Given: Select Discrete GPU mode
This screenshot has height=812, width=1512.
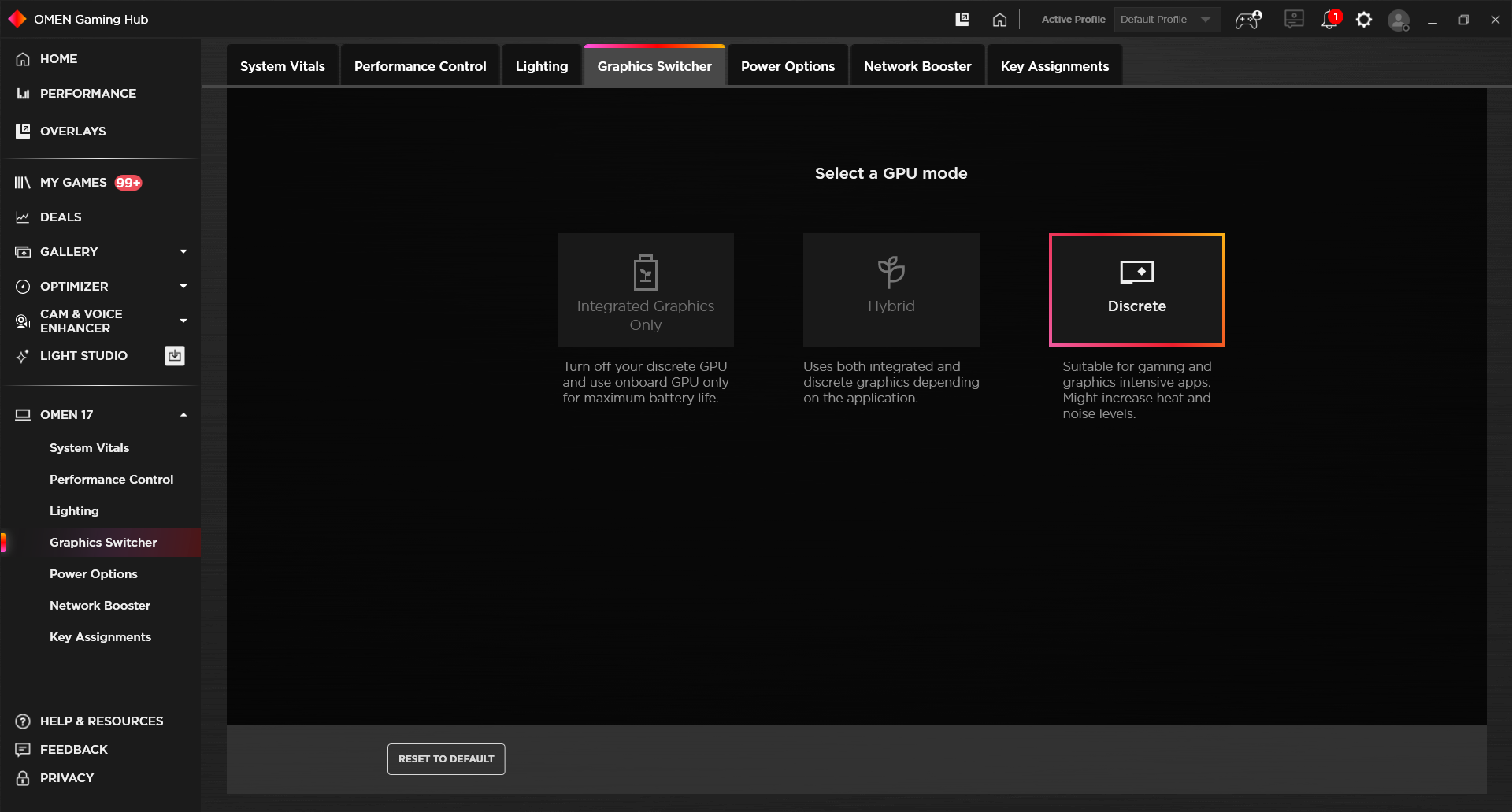Looking at the screenshot, I should [x=1137, y=289].
